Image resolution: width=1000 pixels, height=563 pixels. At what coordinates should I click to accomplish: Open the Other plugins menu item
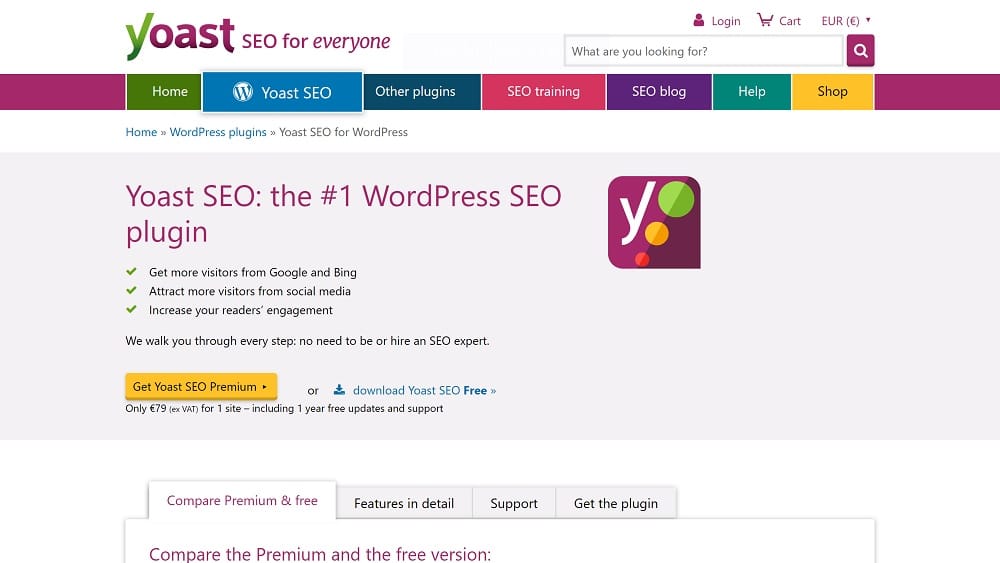[x=422, y=92]
